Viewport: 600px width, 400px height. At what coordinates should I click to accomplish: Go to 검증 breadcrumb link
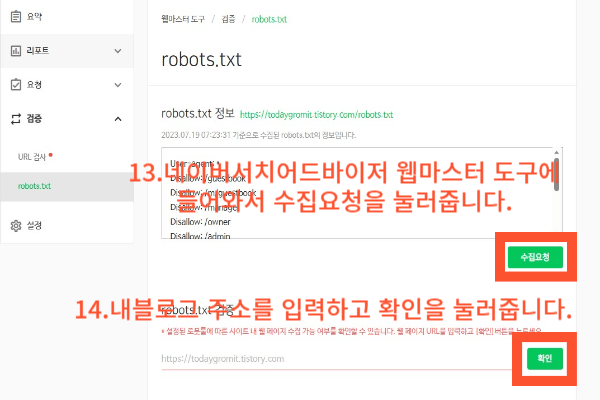click(x=228, y=19)
